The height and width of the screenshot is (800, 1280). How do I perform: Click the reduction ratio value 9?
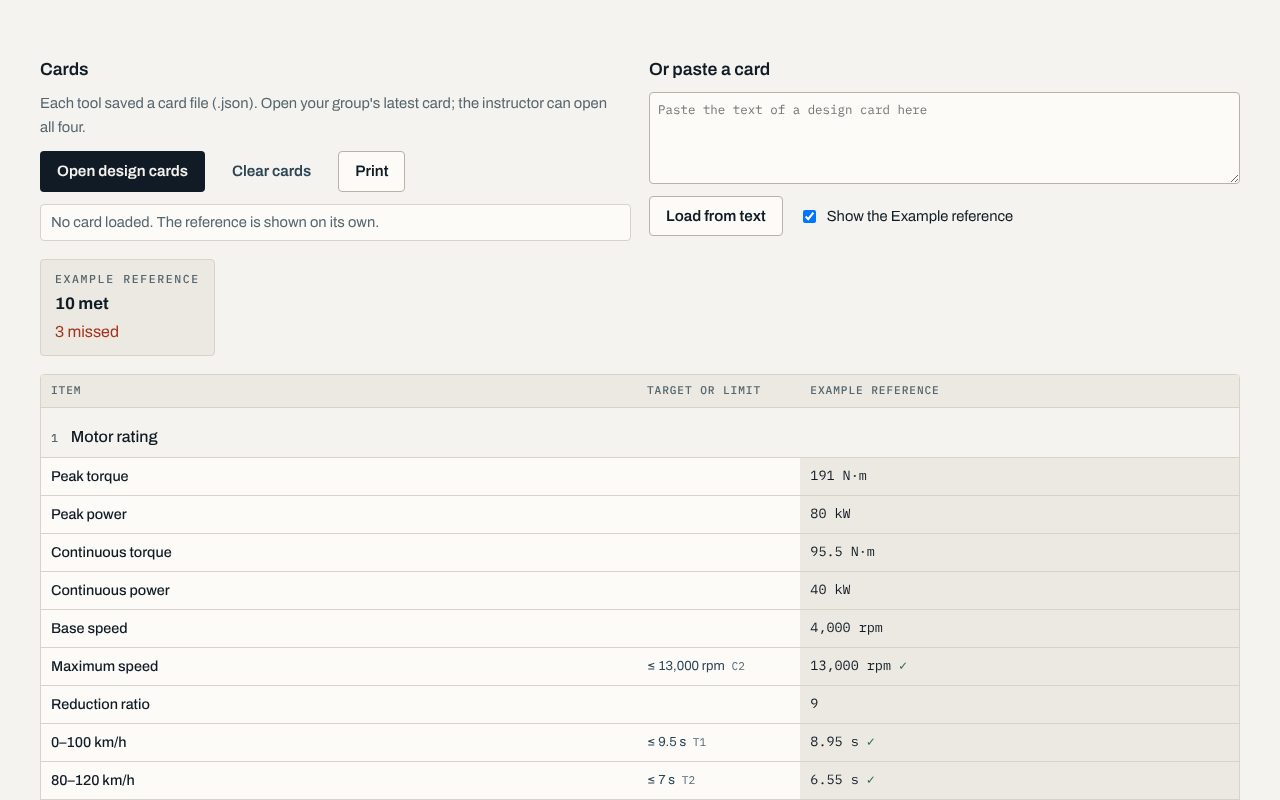click(814, 704)
